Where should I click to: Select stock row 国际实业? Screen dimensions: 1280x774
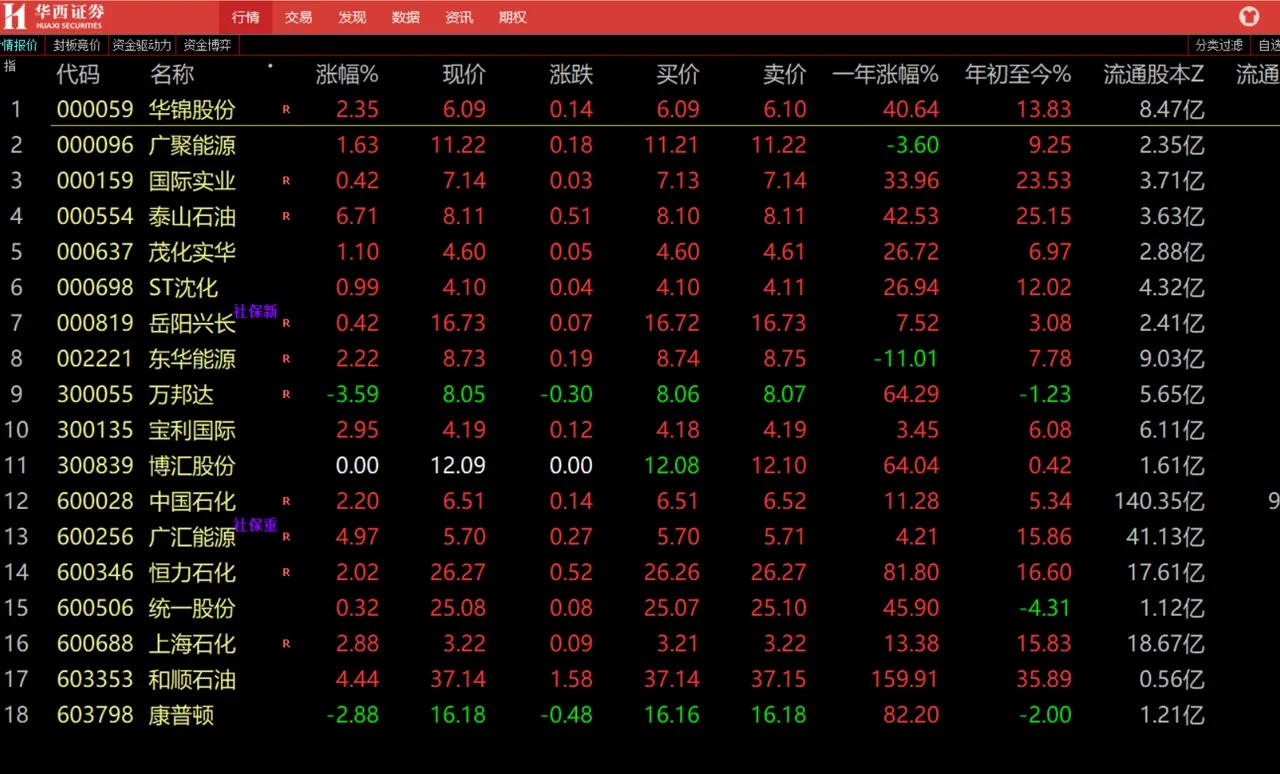click(x=640, y=181)
